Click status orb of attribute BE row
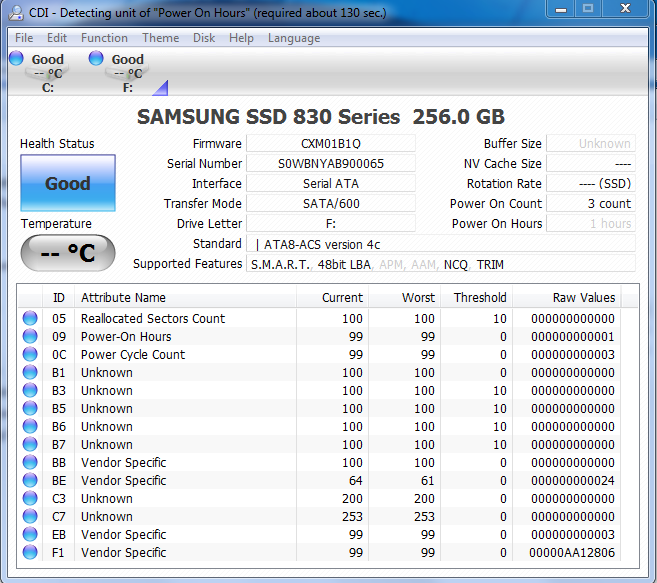This screenshot has height=583, width=657. [30, 481]
